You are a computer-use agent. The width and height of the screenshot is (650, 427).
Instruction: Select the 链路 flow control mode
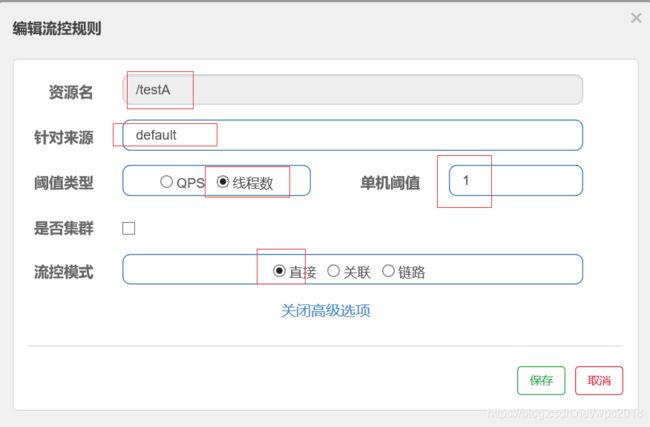click(x=388, y=271)
